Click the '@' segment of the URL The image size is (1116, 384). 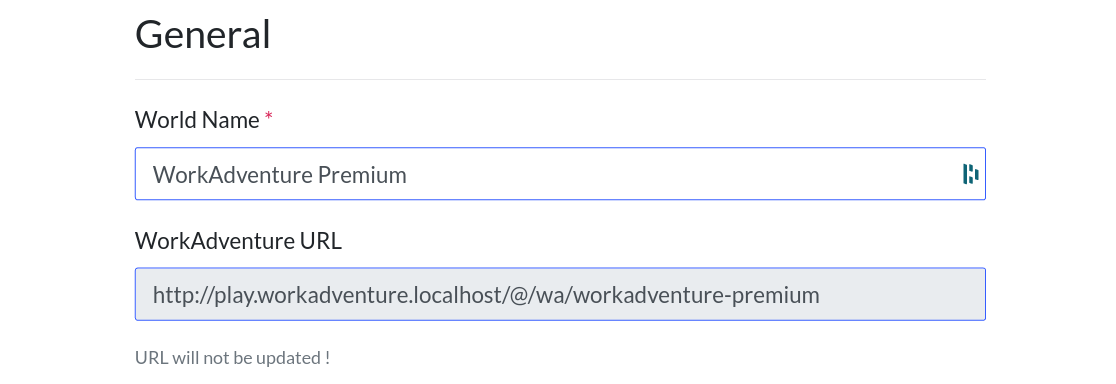click(x=517, y=295)
